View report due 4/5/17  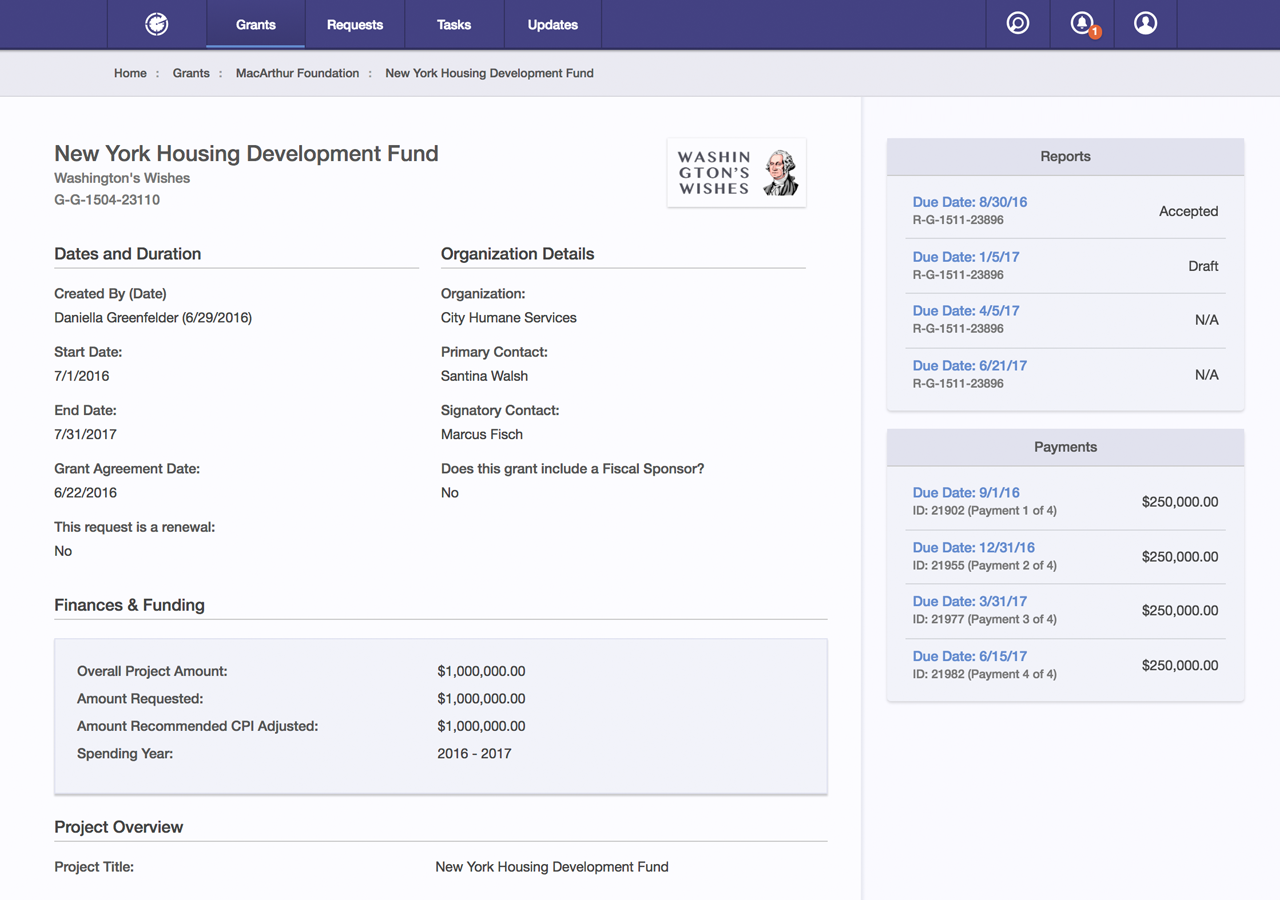click(x=965, y=311)
